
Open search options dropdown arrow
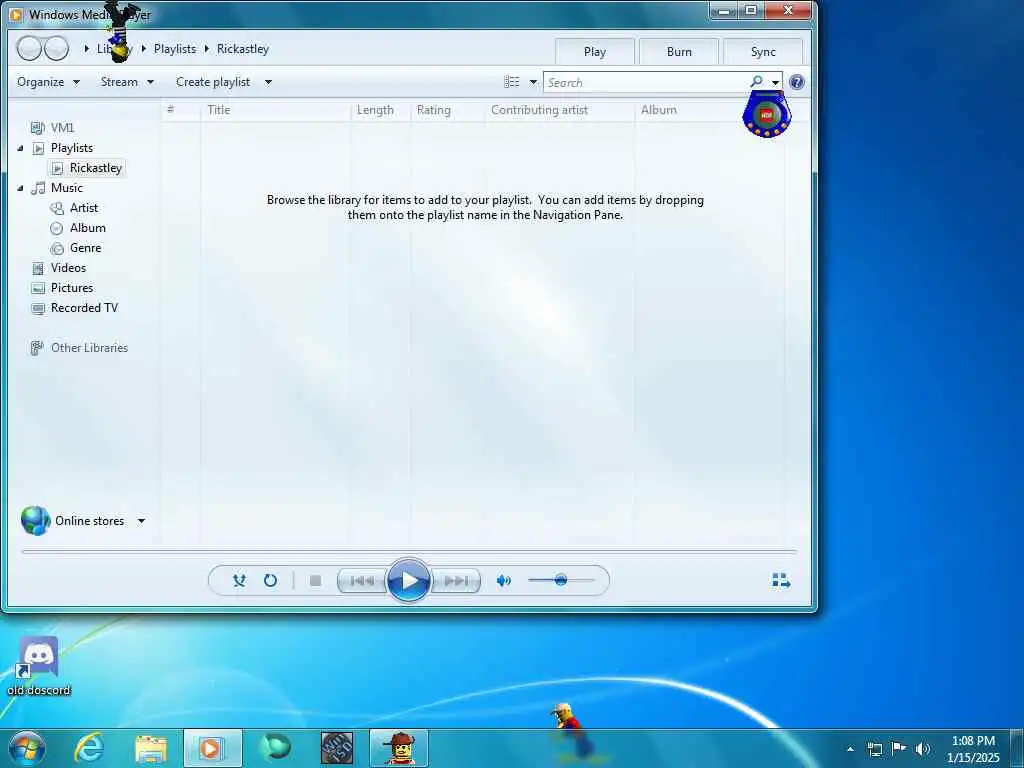[x=775, y=83]
